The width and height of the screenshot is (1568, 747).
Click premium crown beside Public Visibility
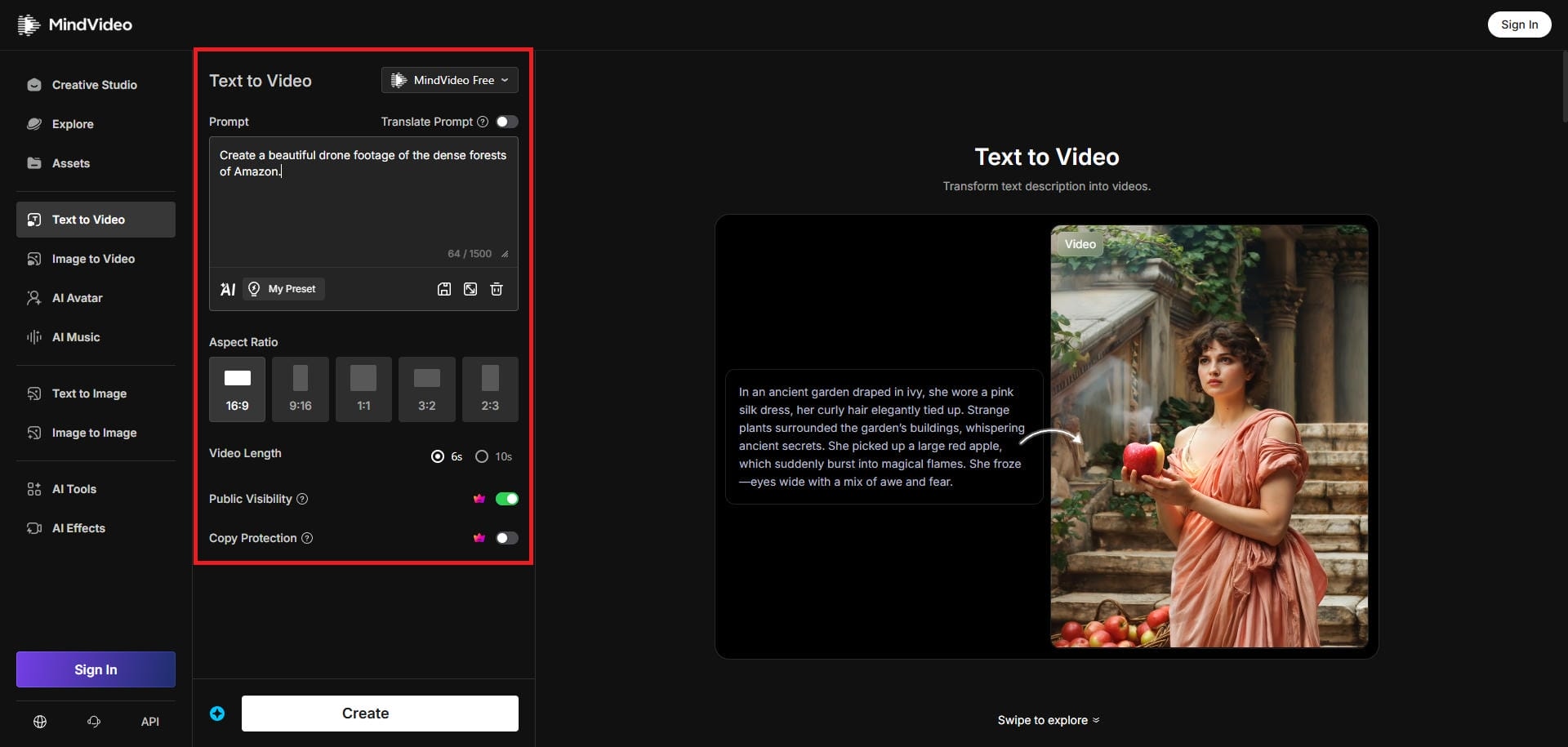click(x=479, y=499)
